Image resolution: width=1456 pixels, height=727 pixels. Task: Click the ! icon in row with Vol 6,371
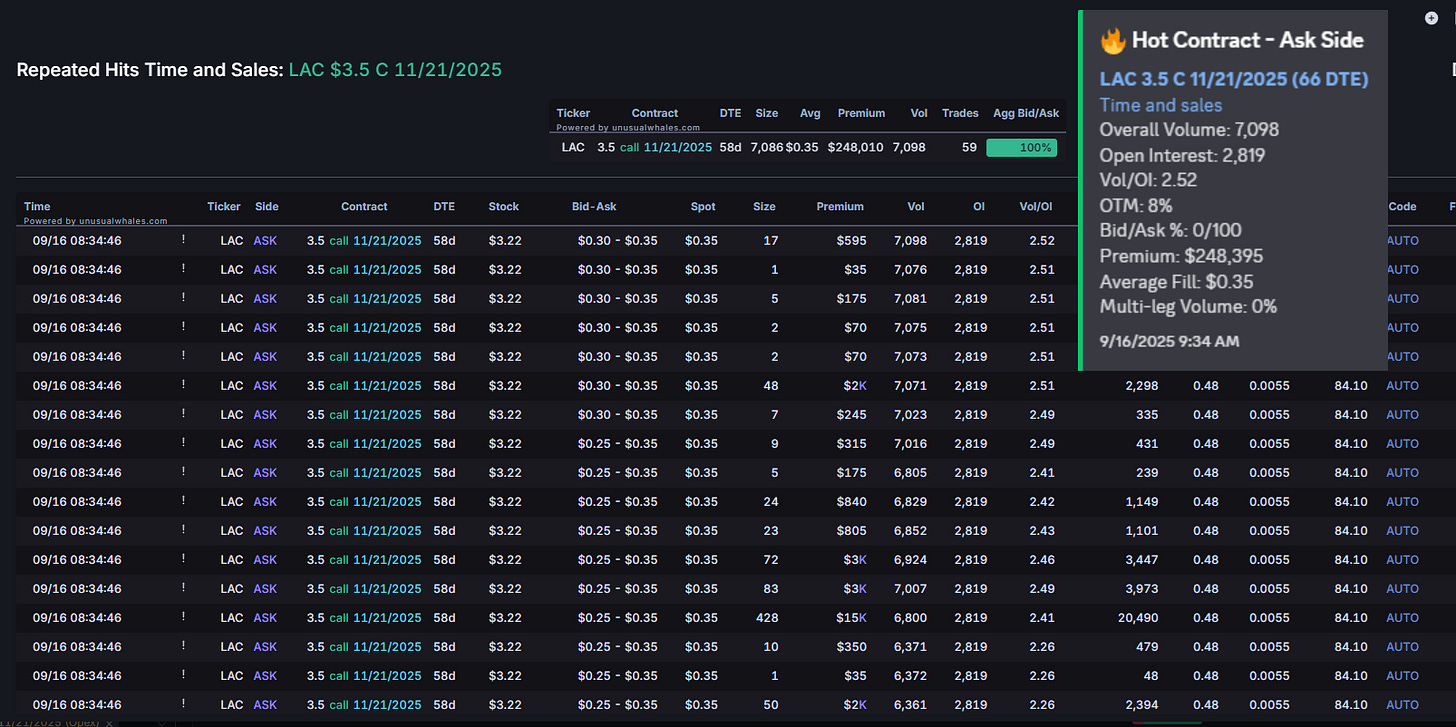[183, 646]
